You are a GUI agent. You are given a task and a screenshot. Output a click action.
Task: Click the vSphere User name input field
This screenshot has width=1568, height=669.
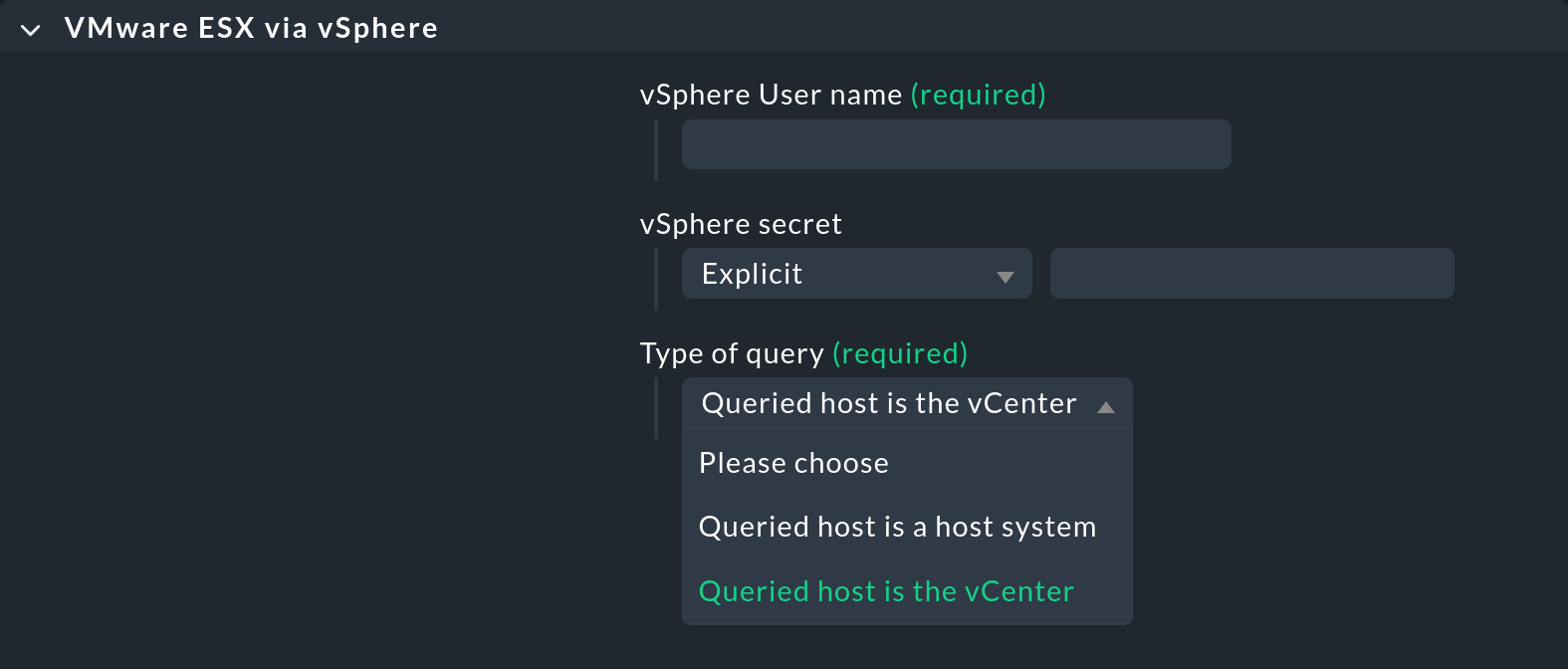point(956,144)
